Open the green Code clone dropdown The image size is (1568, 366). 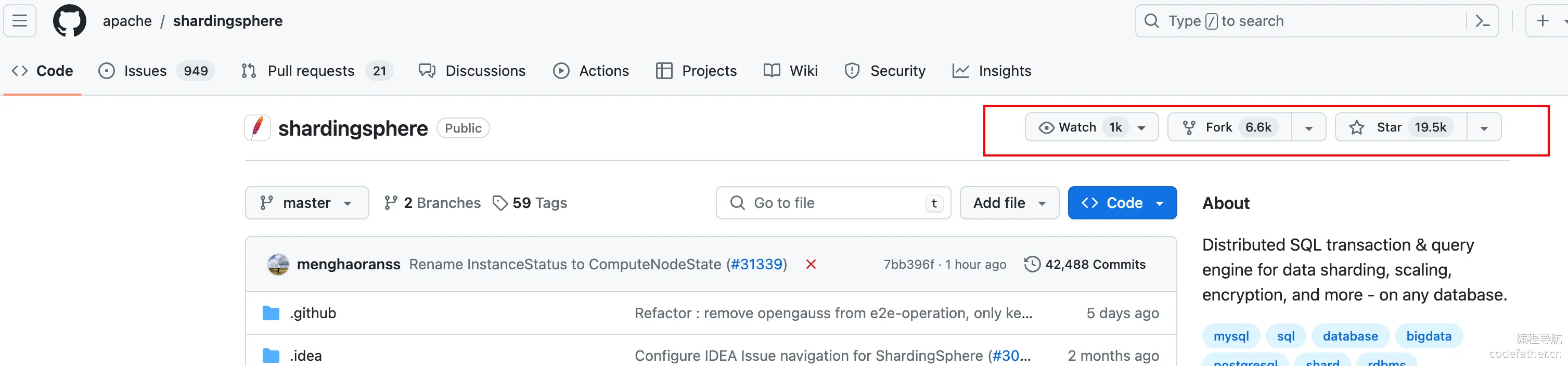pos(1122,202)
